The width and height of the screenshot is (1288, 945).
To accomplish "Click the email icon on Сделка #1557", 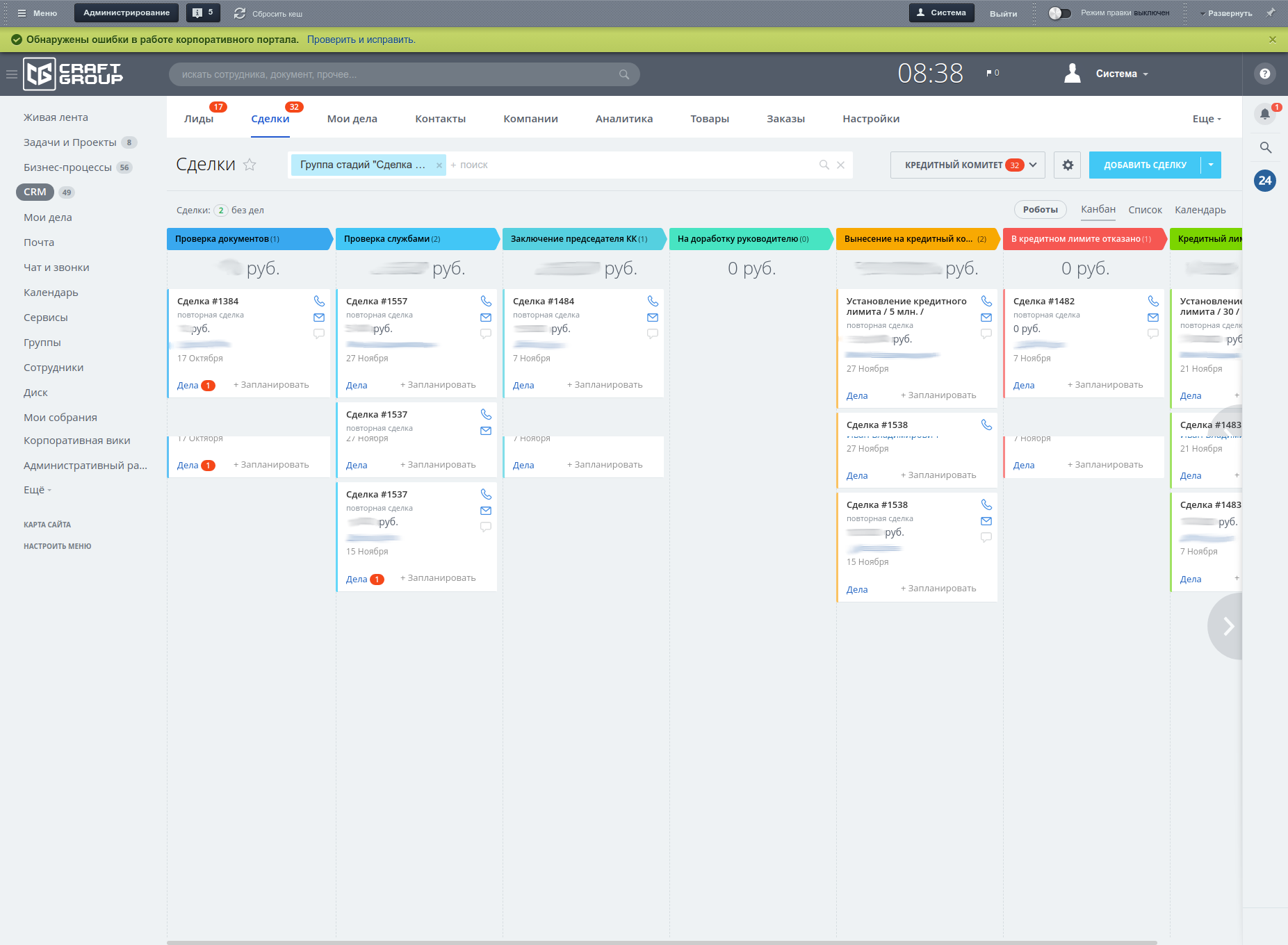I will pyautogui.click(x=486, y=318).
